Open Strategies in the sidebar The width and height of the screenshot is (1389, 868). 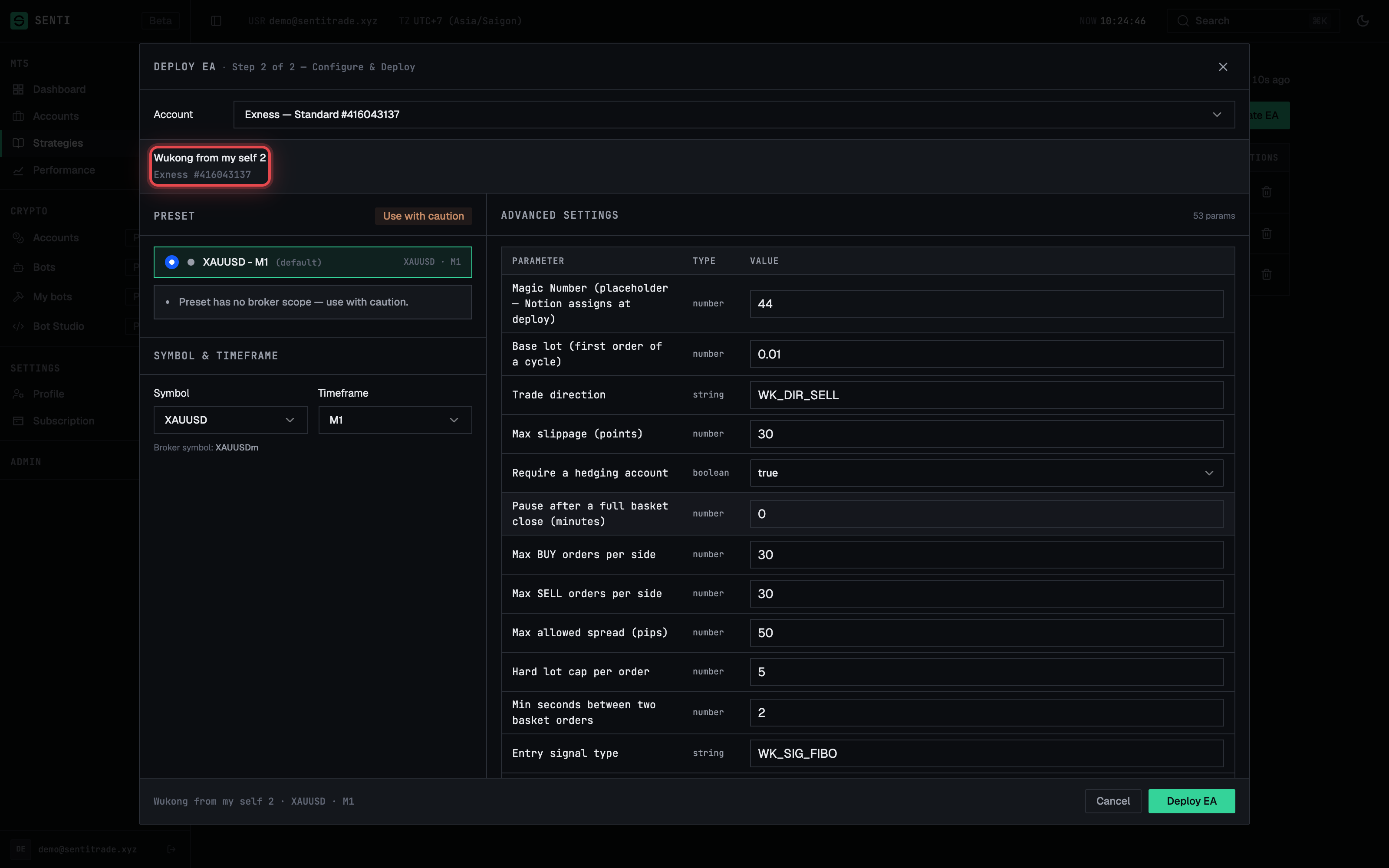click(58, 143)
